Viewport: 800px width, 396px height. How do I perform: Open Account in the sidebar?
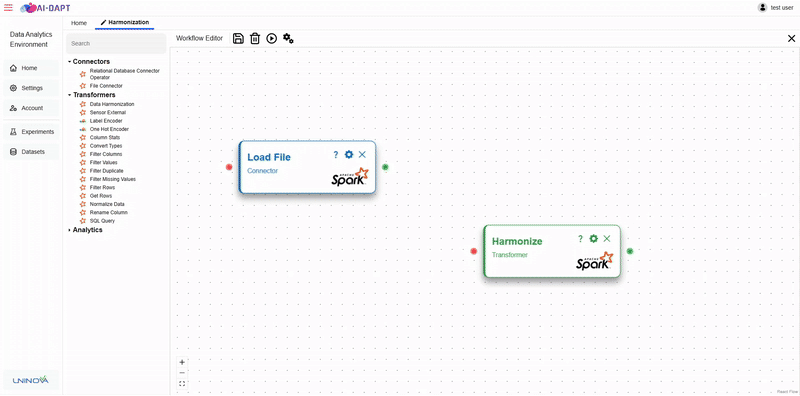[x=31, y=108]
